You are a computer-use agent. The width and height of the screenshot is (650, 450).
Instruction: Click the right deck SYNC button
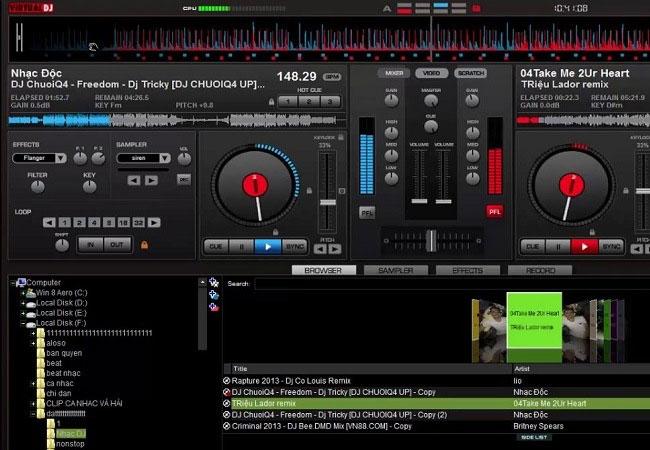click(611, 247)
